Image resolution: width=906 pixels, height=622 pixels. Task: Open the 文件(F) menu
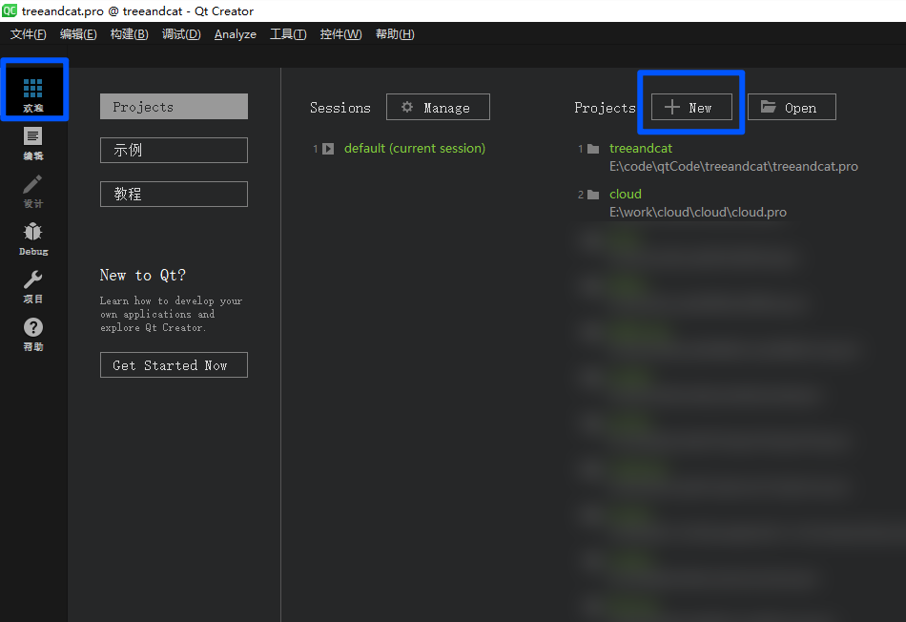[x=28, y=34]
